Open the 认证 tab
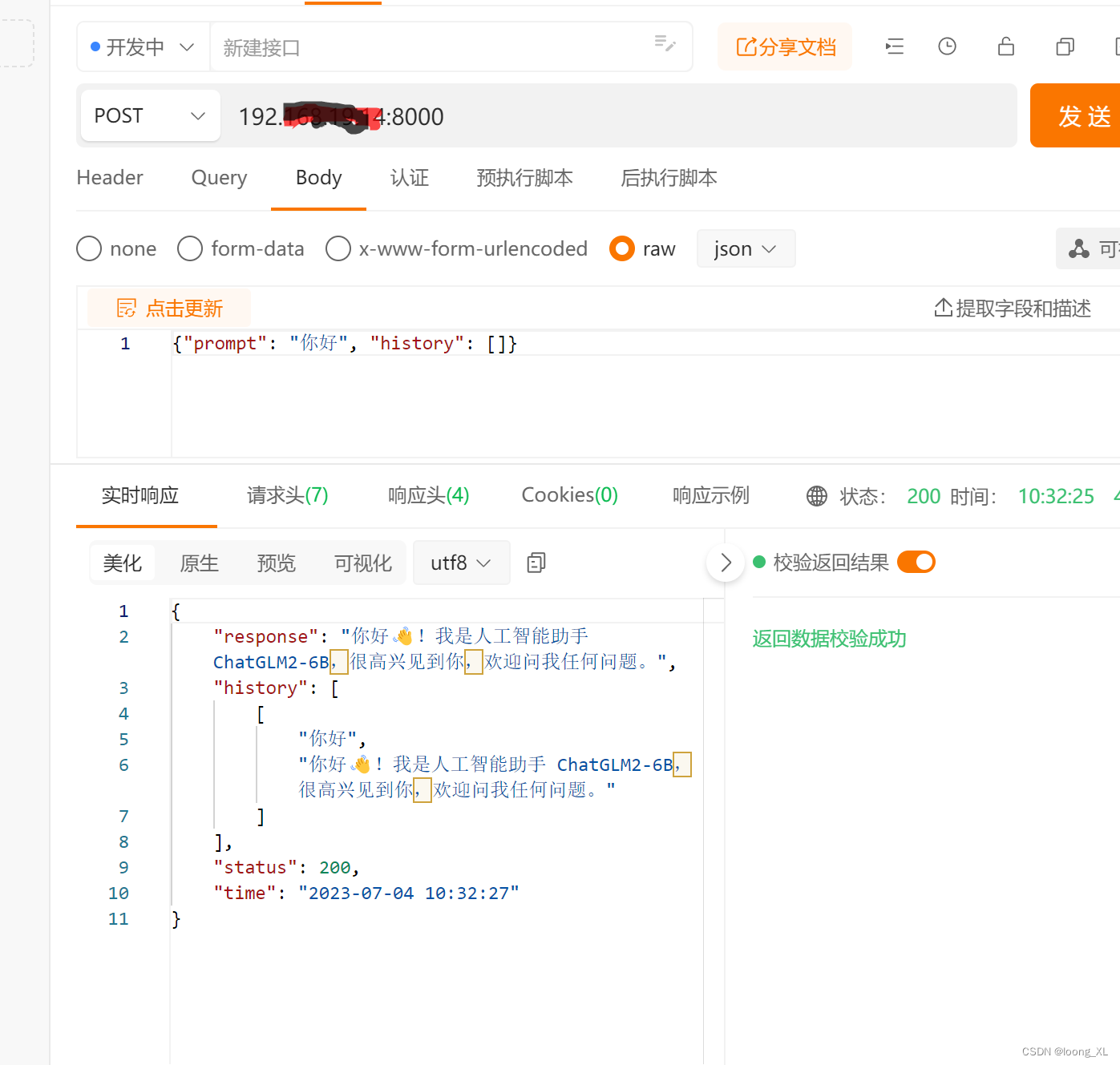This screenshot has height=1065, width=1120. click(410, 177)
